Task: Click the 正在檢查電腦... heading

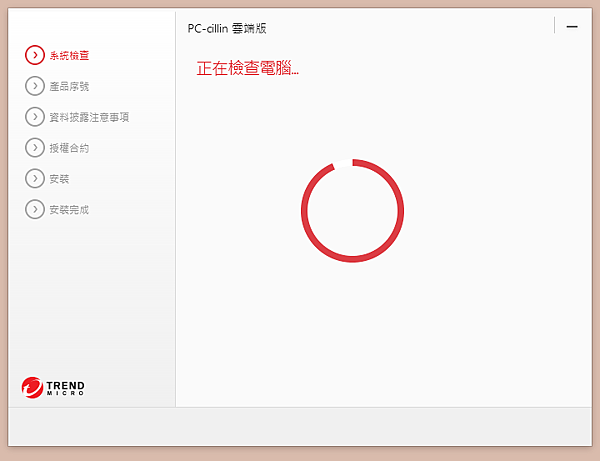Action: (x=247, y=68)
